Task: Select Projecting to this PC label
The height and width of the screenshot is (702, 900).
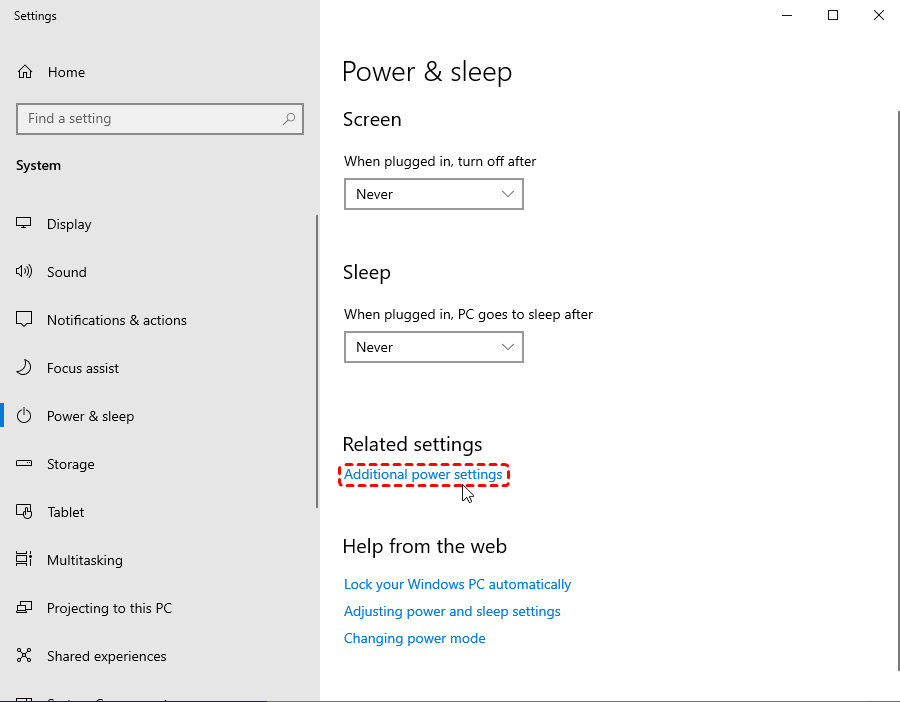Action: point(109,608)
